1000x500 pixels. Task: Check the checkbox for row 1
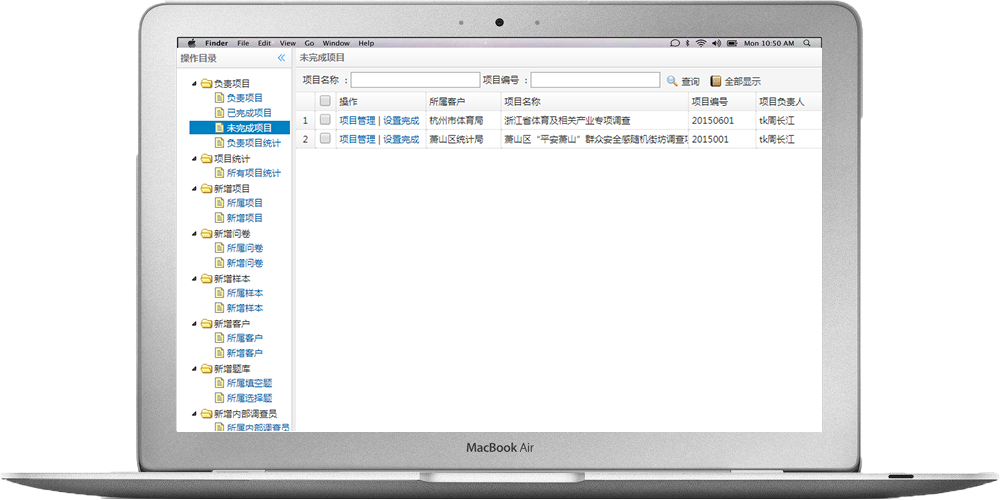[x=325, y=120]
